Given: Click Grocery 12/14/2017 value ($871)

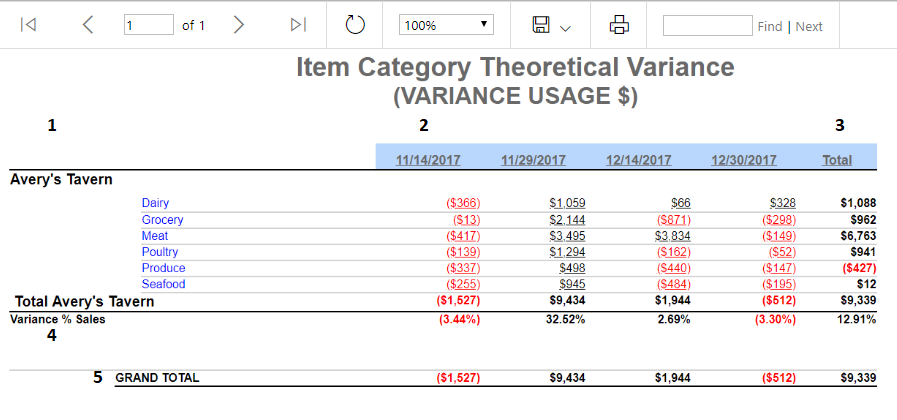Looking at the screenshot, I should click(674, 220).
